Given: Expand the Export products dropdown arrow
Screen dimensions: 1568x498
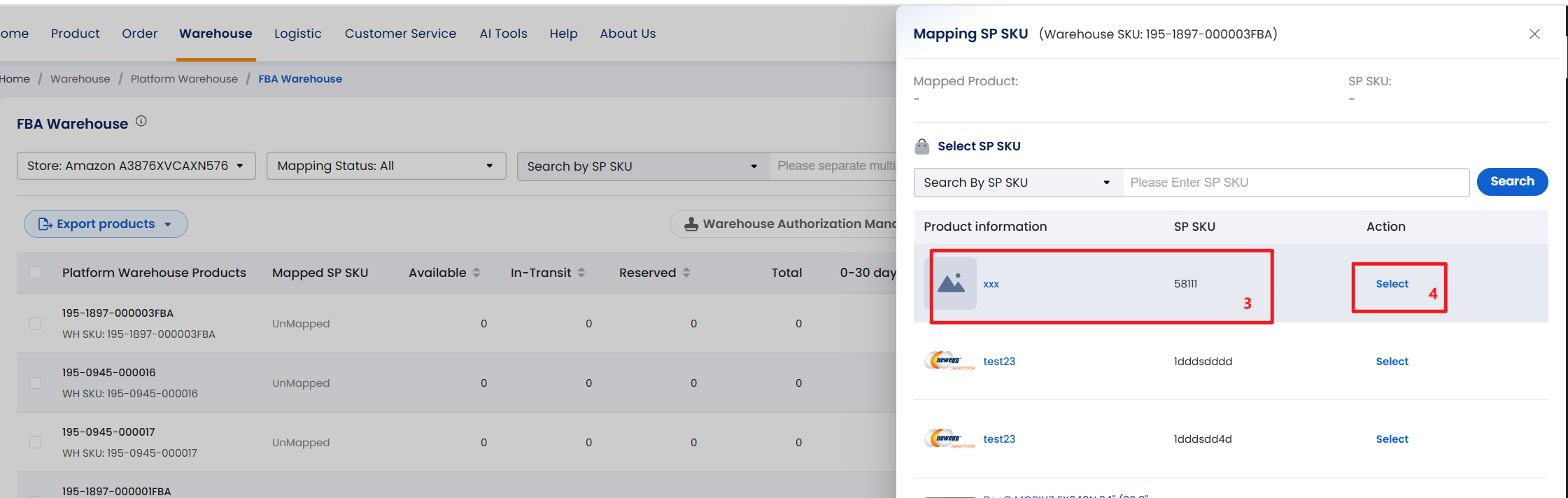Looking at the screenshot, I should tap(168, 225).
